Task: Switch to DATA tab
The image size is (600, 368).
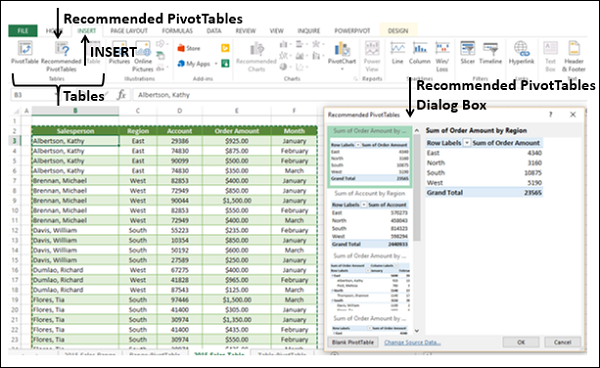Action: 214,31
